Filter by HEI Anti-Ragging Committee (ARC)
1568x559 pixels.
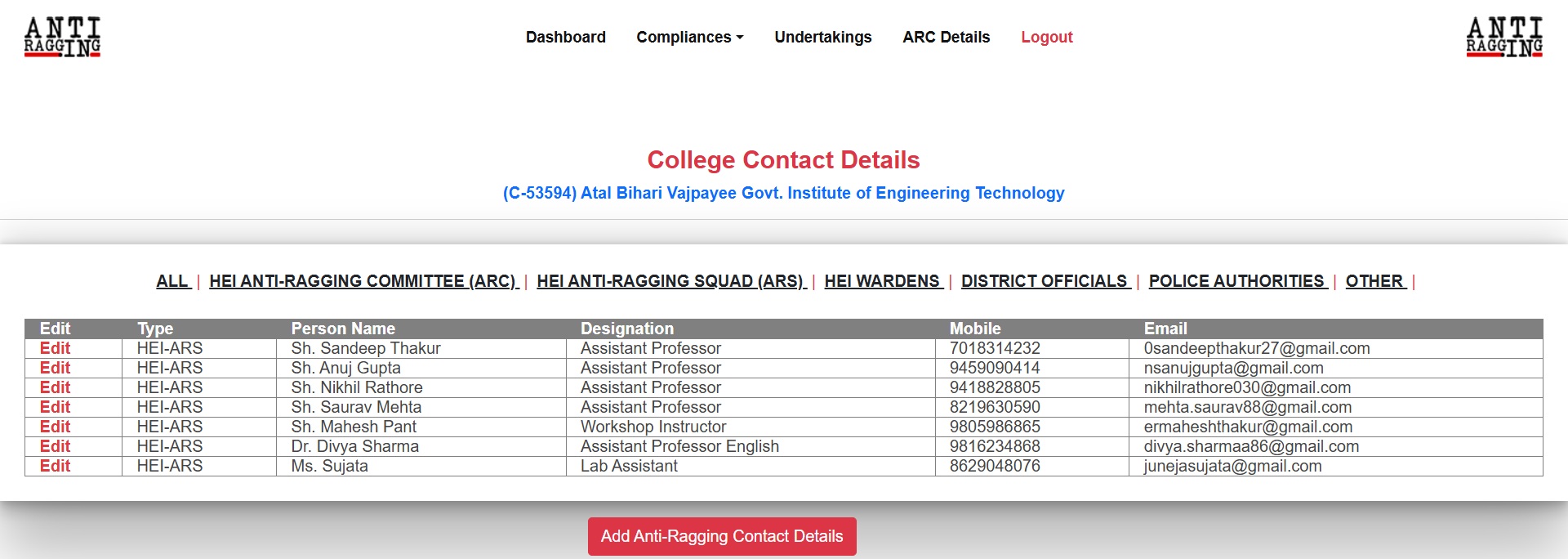coord(363,281)
